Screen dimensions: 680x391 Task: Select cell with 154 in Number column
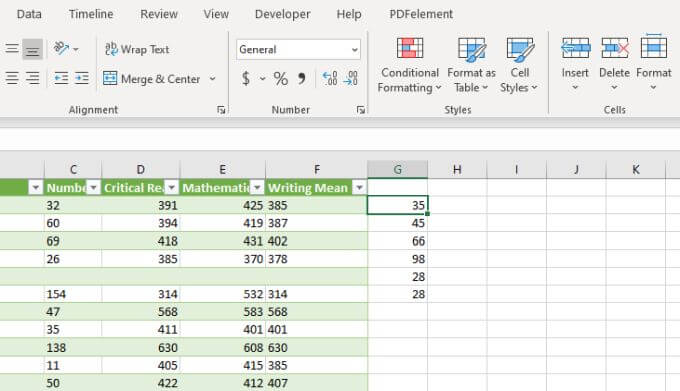(x=73, y=294)
